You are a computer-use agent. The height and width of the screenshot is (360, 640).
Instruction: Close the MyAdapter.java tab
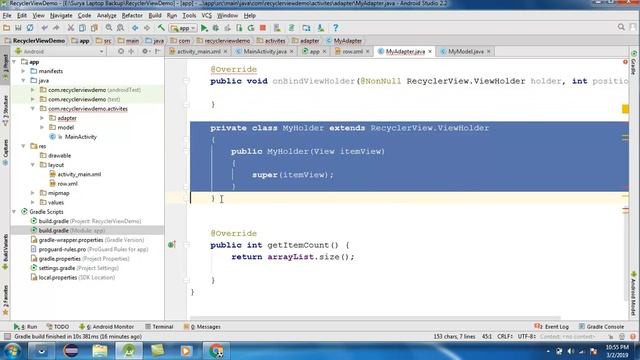(x=430, y=51)
